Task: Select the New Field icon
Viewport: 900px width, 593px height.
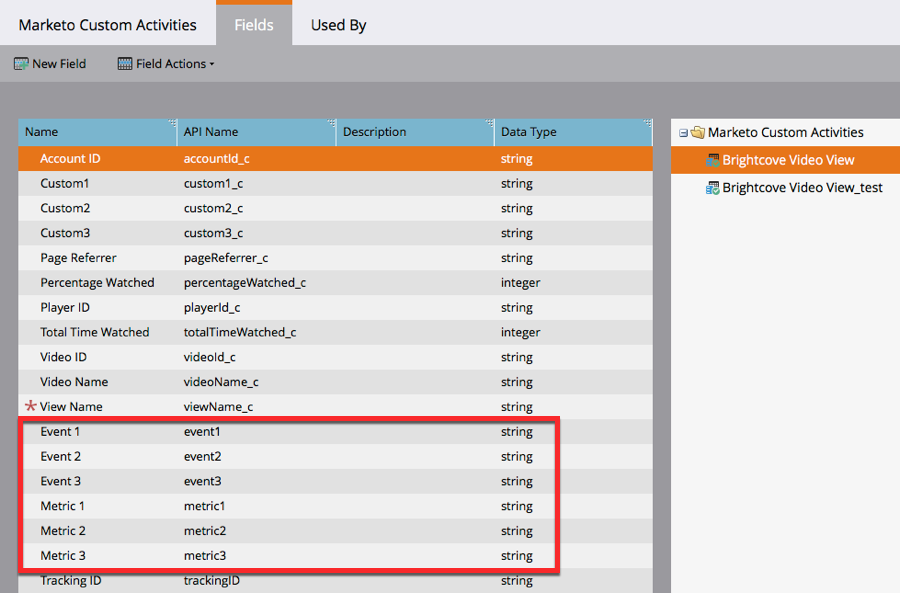Action: pos(21,63)
